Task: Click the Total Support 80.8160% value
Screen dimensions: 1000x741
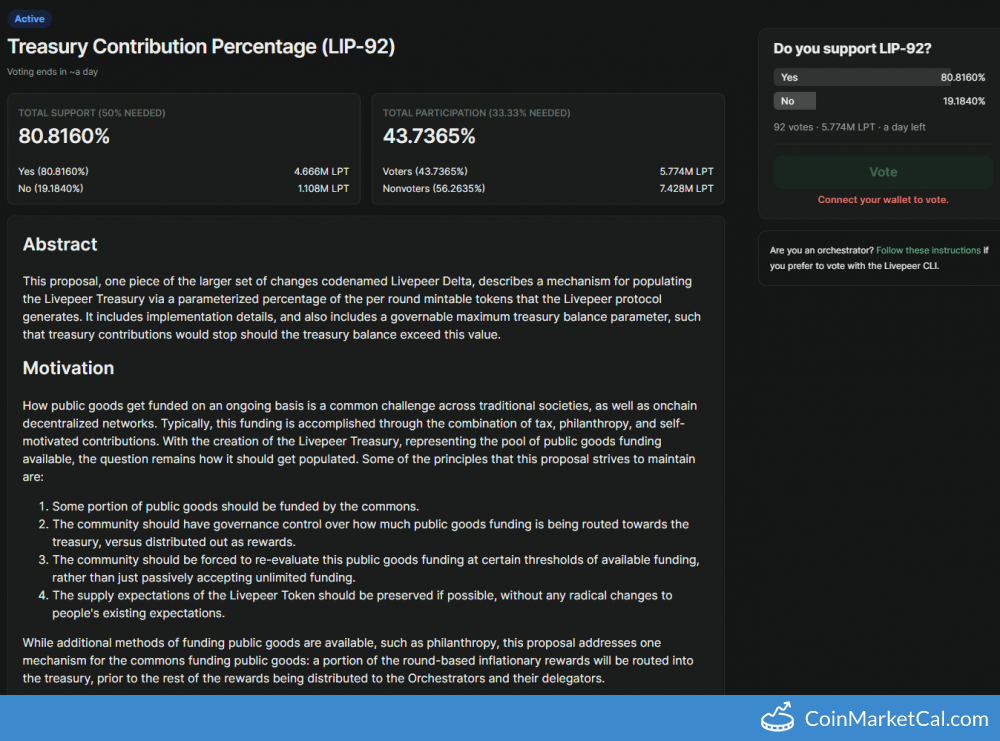Action: click(x=64, y=136)
